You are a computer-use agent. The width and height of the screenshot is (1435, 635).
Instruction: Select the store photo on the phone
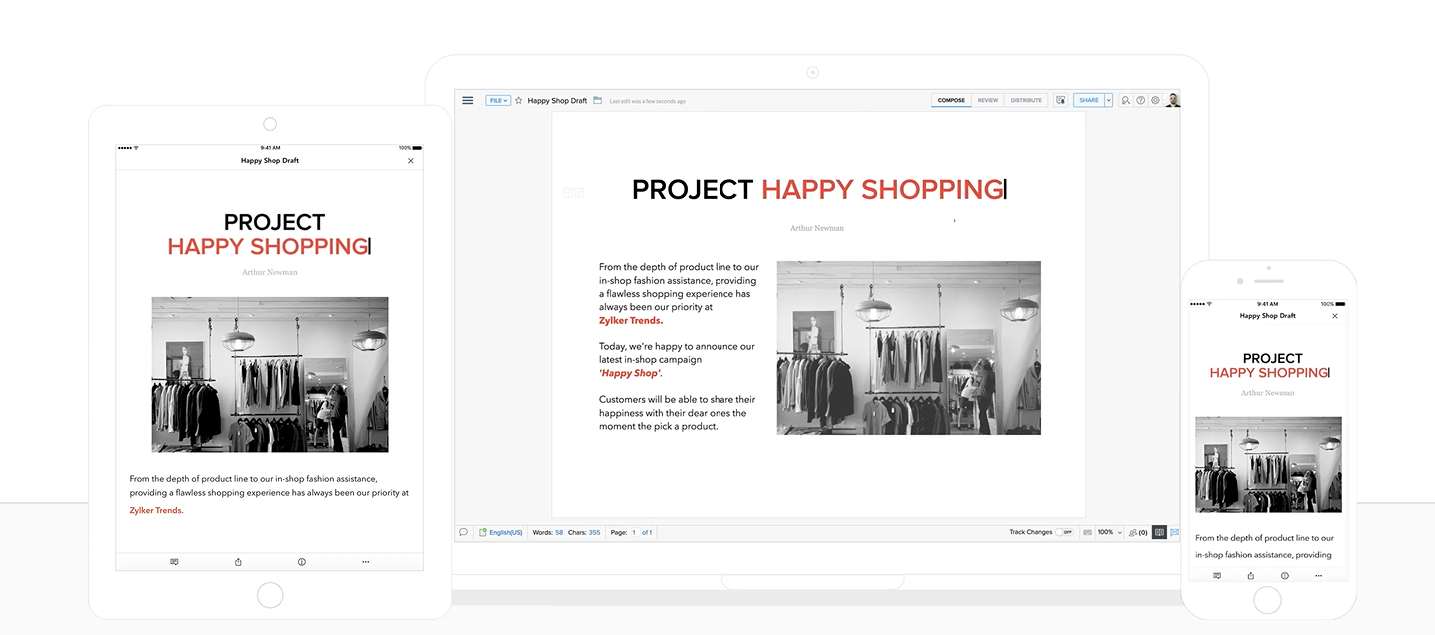[1268, 465]
